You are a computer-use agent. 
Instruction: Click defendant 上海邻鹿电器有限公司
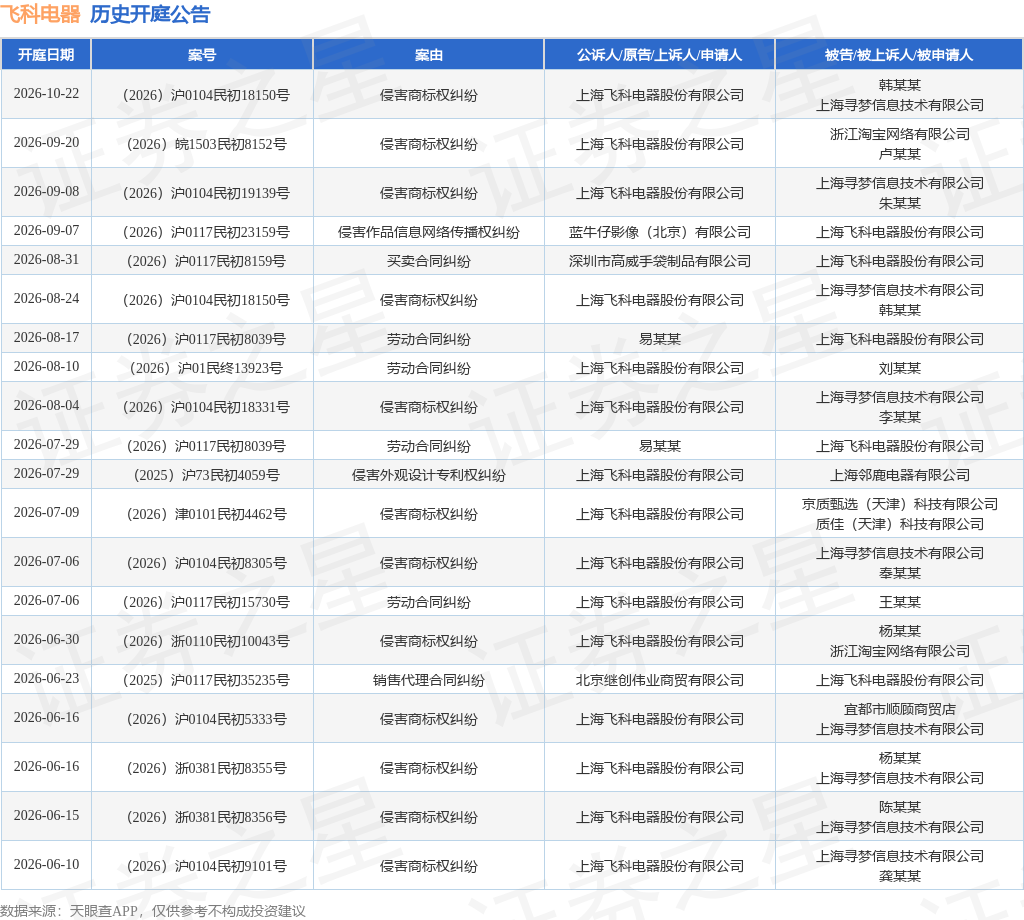(899, 475)
